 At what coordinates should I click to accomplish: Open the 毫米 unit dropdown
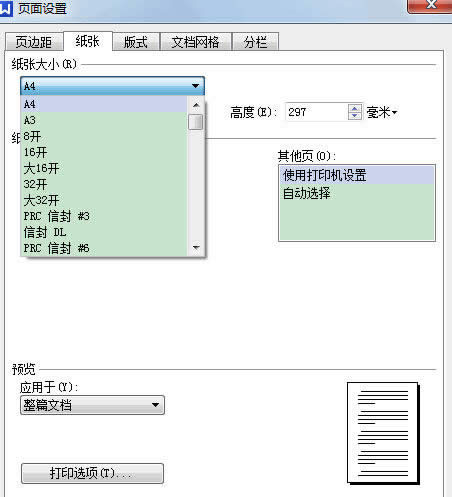pos(382,112)
